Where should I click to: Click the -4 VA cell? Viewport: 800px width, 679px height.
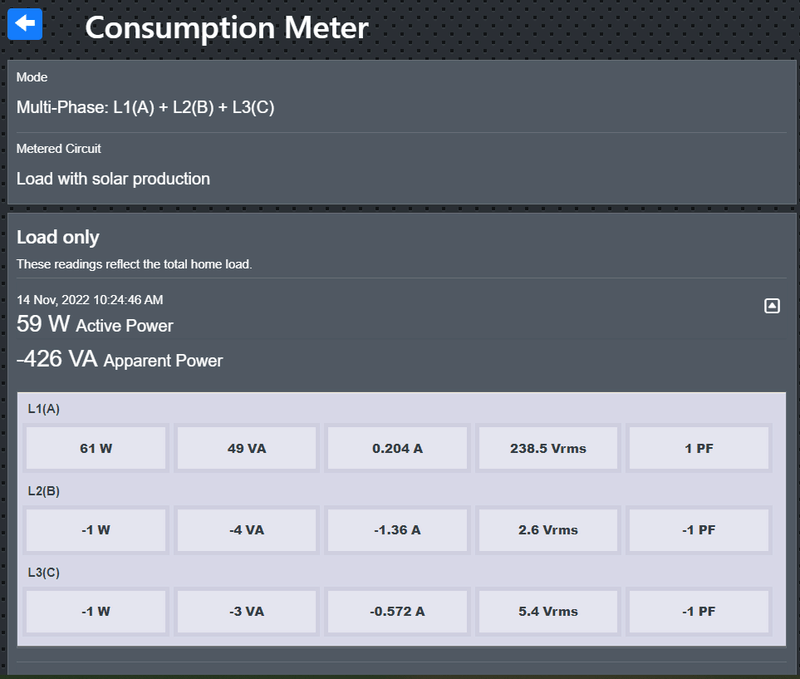tap(247, 530)
